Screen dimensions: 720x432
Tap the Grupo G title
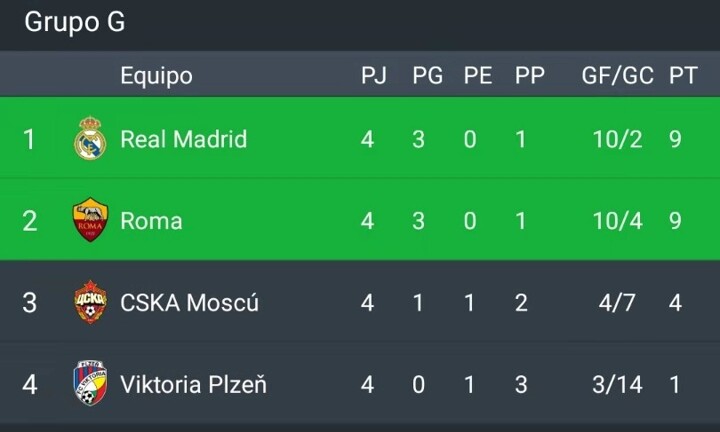pos(74,22)
